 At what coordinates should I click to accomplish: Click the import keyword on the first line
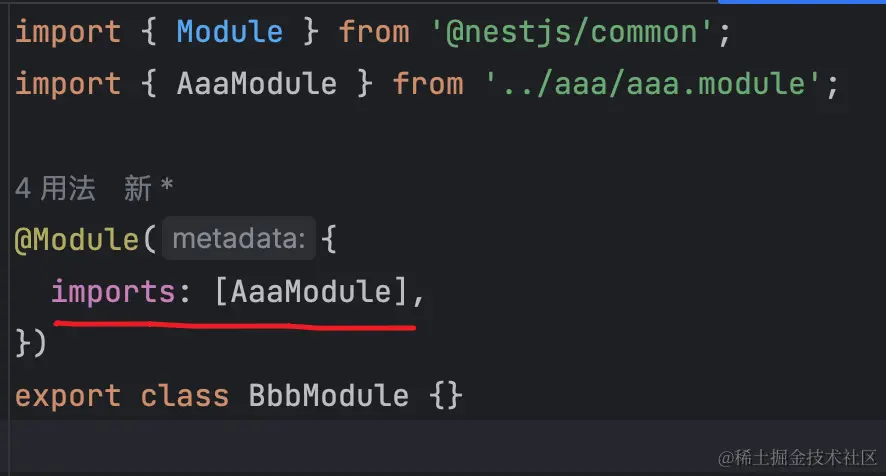click(68, 32)
